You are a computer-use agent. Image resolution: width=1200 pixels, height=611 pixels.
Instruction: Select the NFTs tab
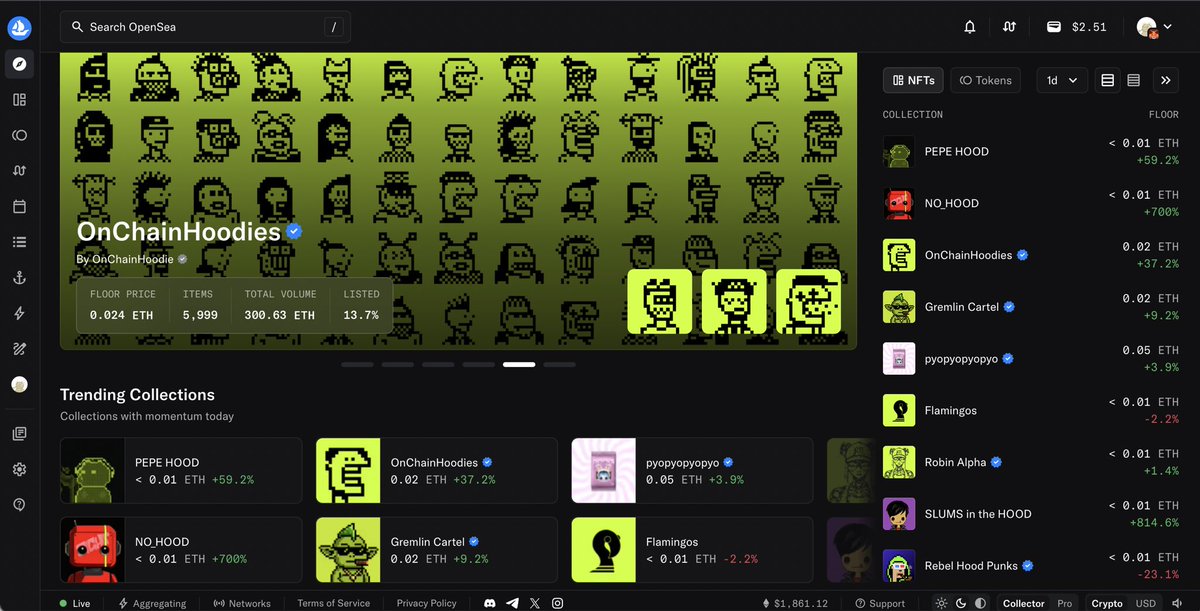913,80
